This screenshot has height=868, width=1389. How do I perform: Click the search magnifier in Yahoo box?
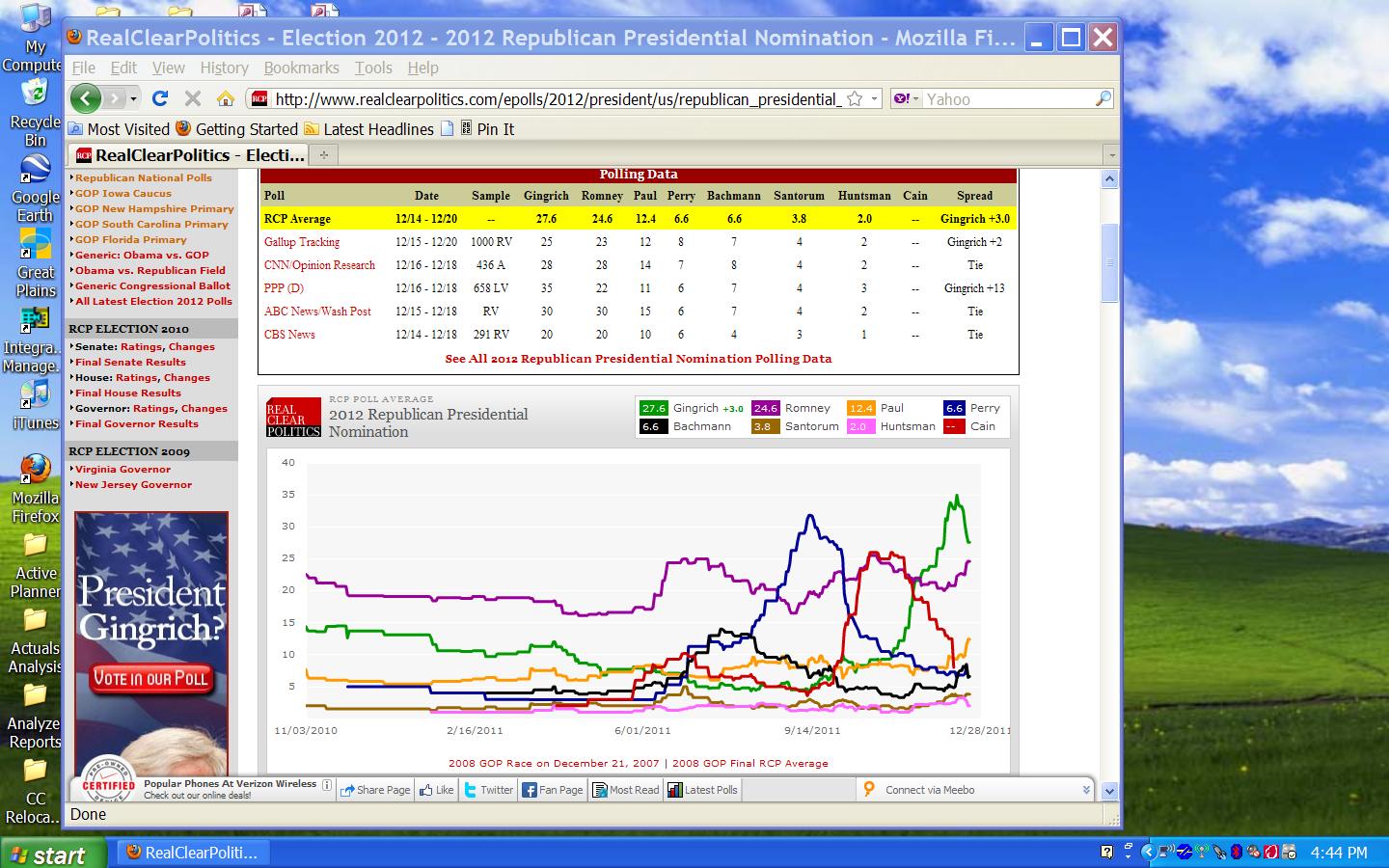coord(1103,98)
